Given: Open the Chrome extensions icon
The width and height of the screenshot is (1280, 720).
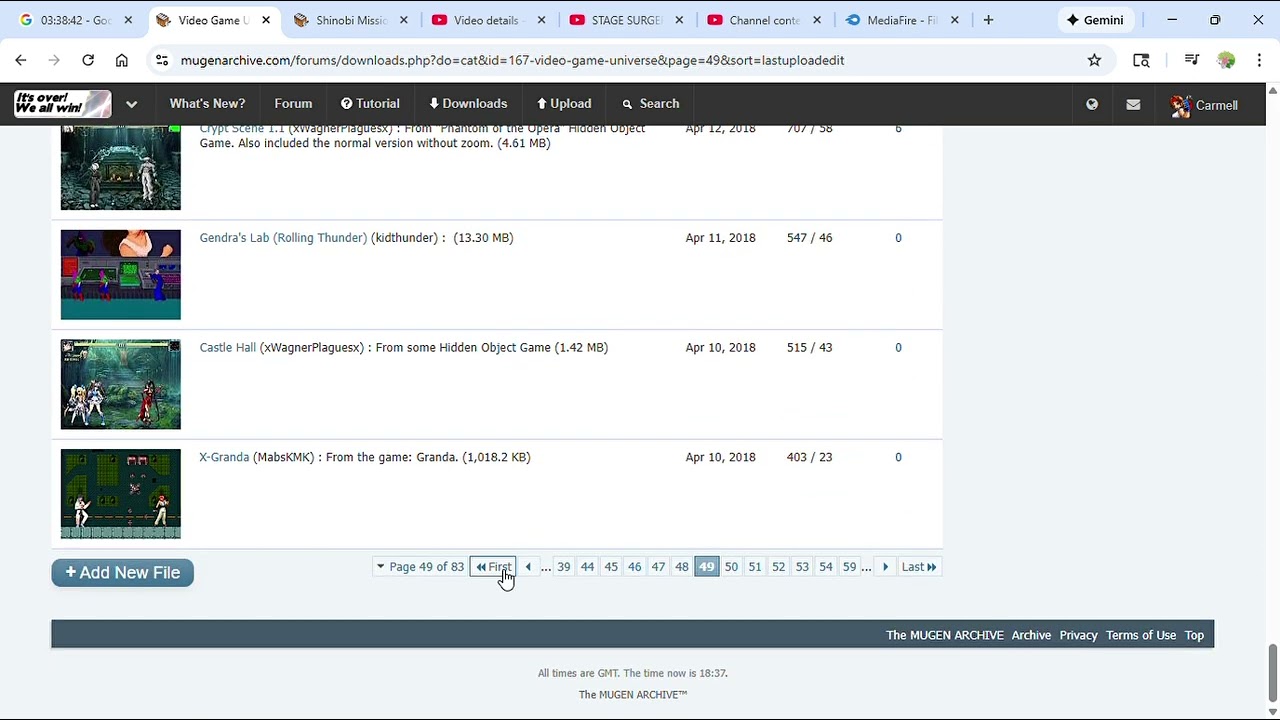Looking at the screenshot, I should click(x=1141, y=60).
